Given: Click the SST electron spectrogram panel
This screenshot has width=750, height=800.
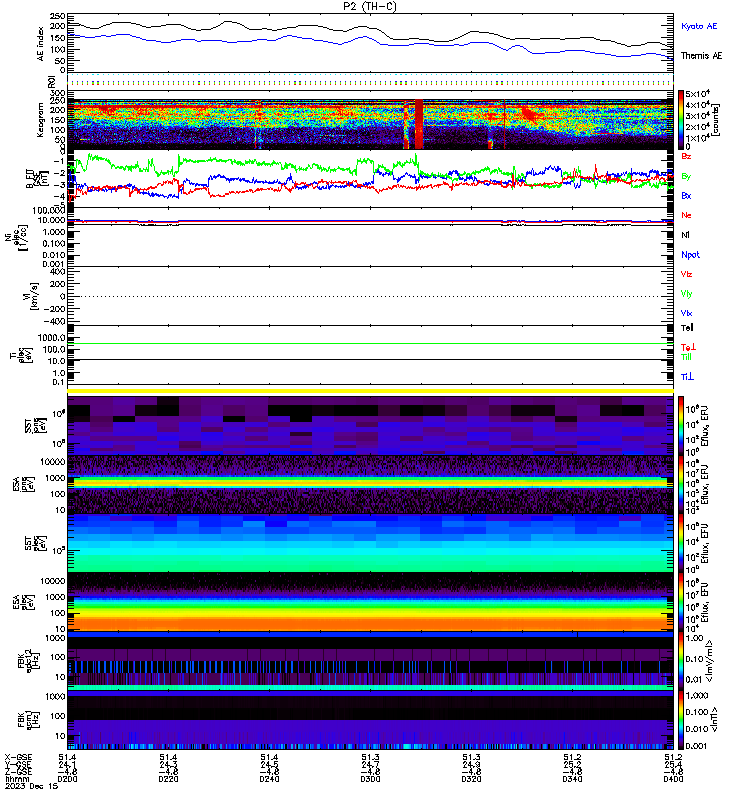Looking at the screenshot, I should (x=370, y=543).
